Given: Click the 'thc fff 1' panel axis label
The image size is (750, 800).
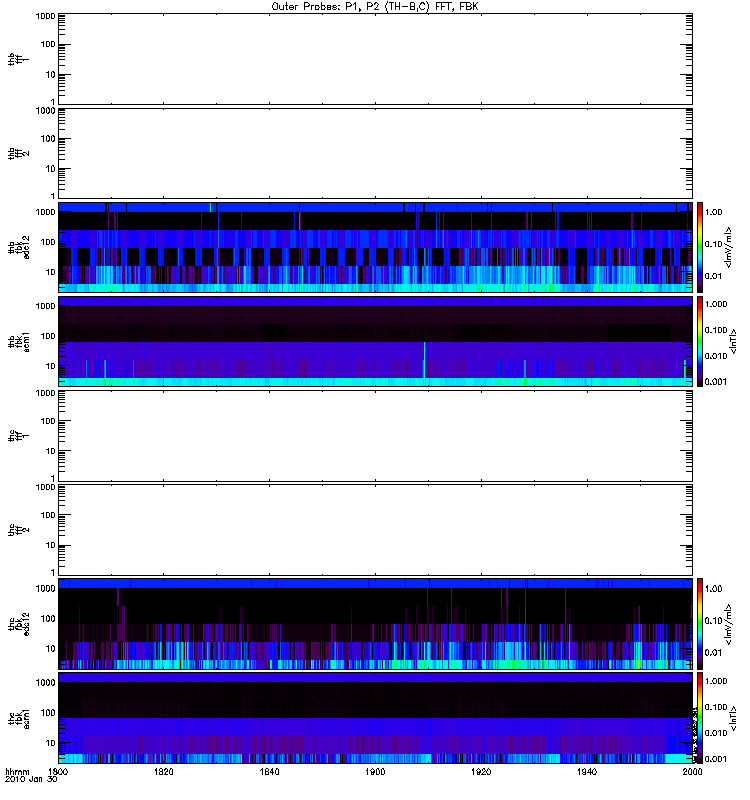Looking at the screenshot, I should (18, 436).
